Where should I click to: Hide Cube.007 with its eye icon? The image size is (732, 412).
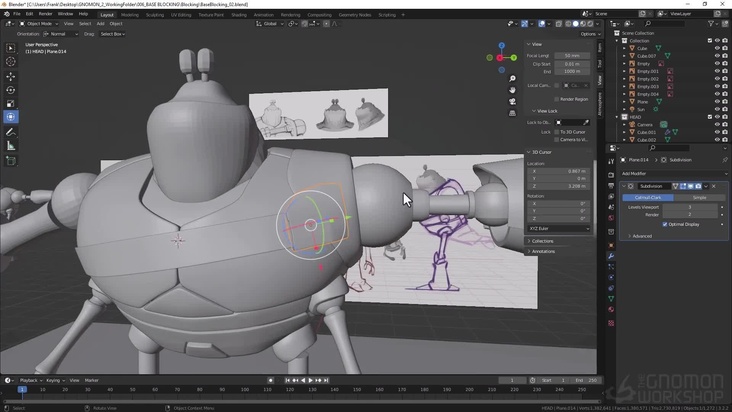click(717, 56)
